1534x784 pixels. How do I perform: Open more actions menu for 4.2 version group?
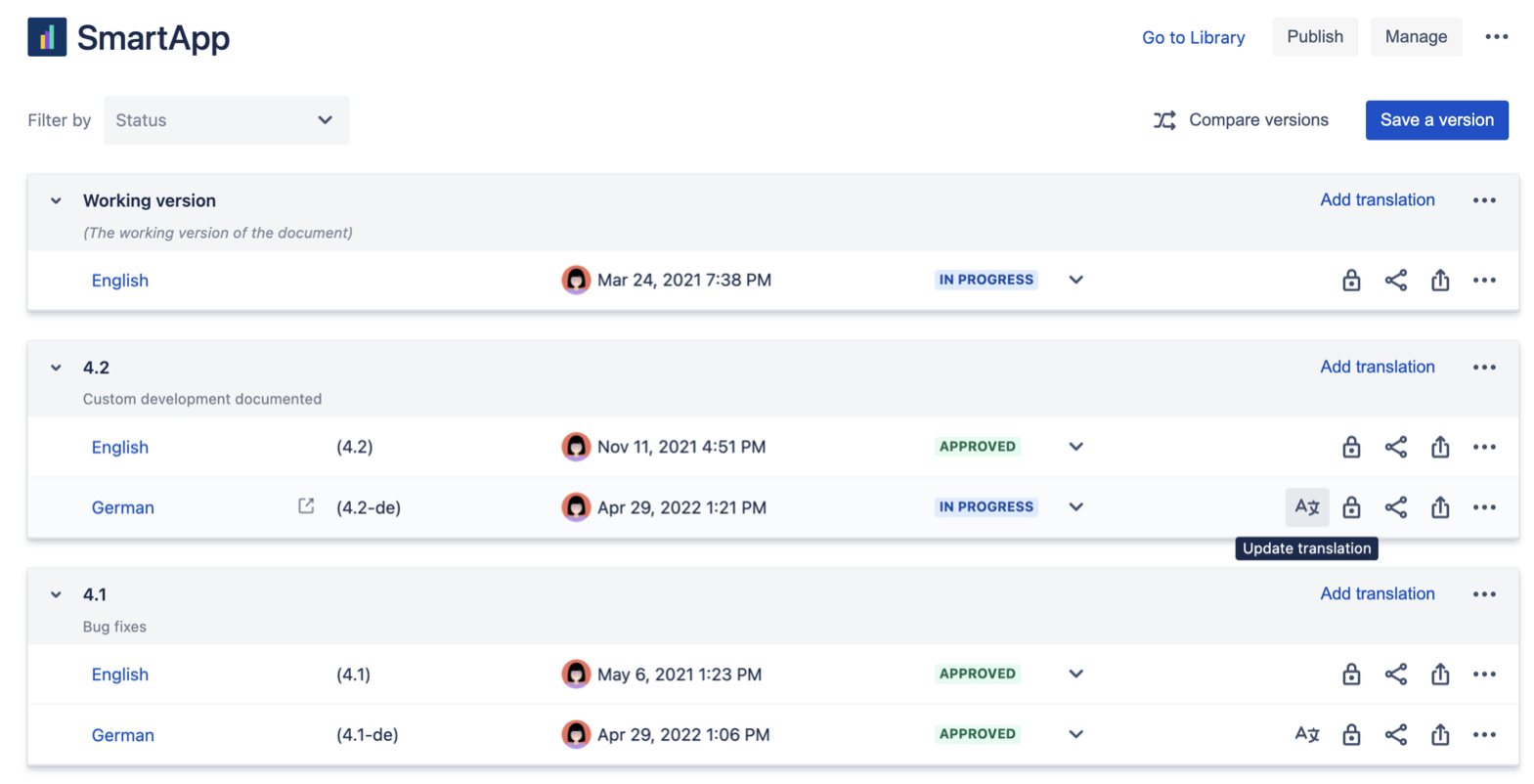click(1483, 368)
